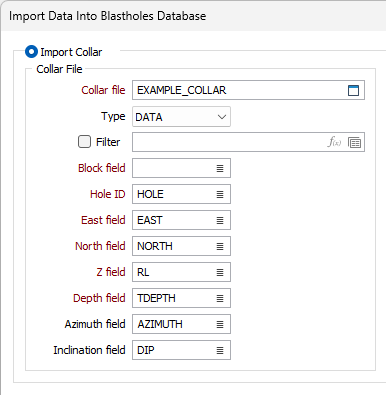This screenshot has width=386, height=395.
Task: Open Block field list icon
Action: pos(220,168)
